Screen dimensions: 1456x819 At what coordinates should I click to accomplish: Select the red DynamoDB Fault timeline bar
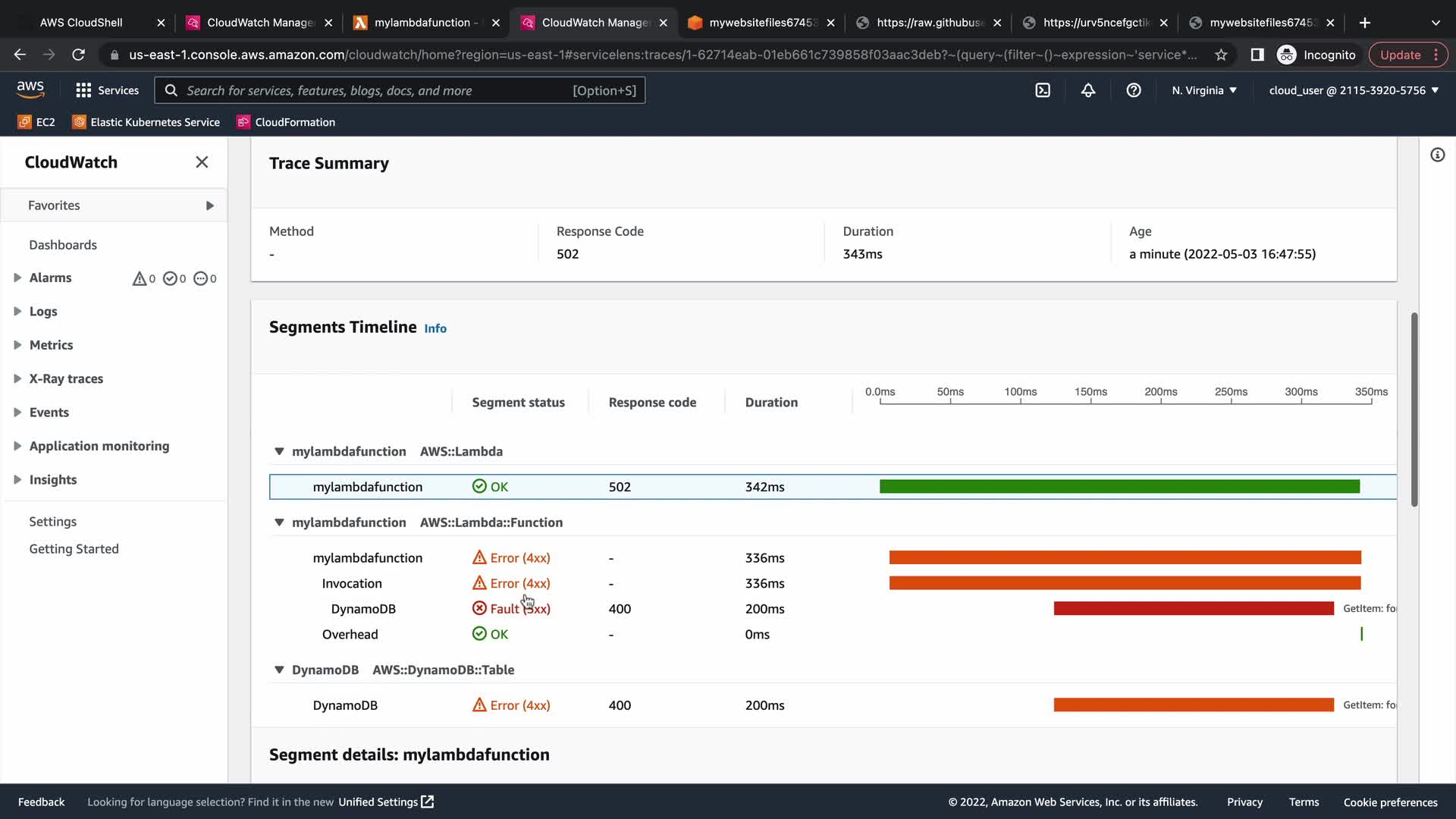pyautogui.click(x=1193, y=609)
